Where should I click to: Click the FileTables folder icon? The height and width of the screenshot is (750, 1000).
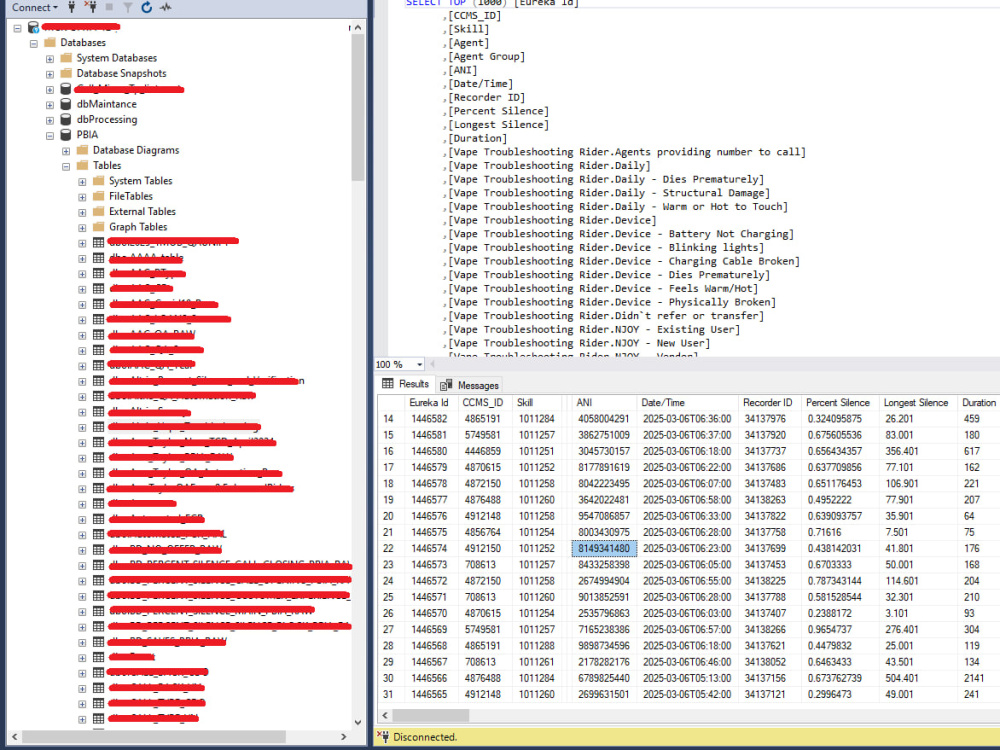point(98,196)
